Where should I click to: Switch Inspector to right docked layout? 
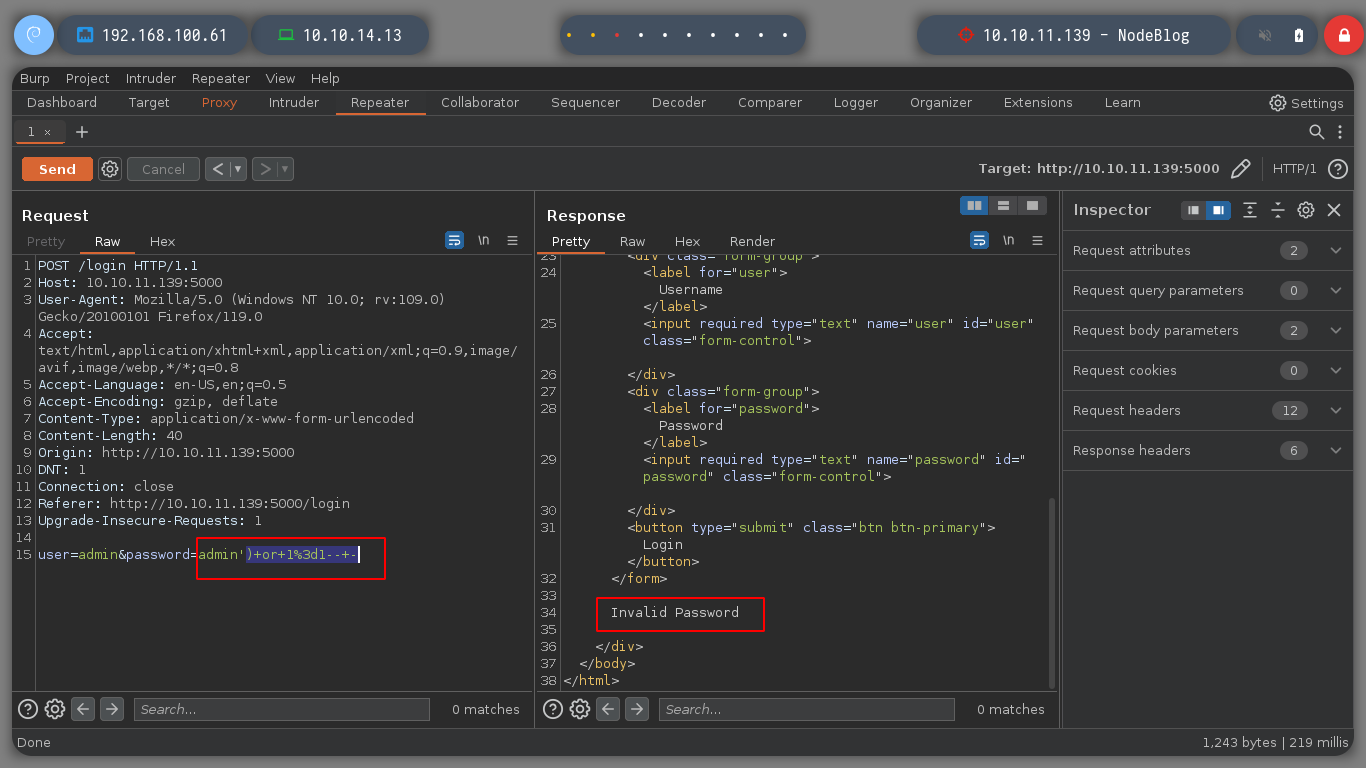(1218, 210)
